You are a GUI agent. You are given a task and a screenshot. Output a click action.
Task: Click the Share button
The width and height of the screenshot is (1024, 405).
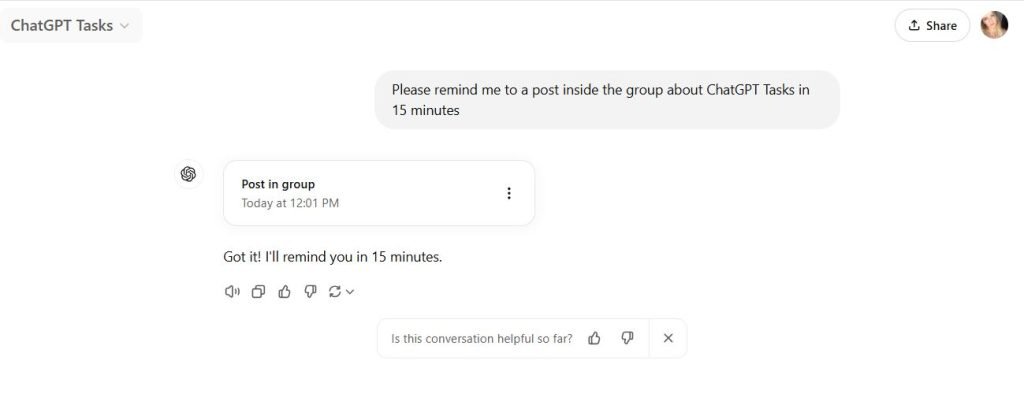(x=932, y=26)
